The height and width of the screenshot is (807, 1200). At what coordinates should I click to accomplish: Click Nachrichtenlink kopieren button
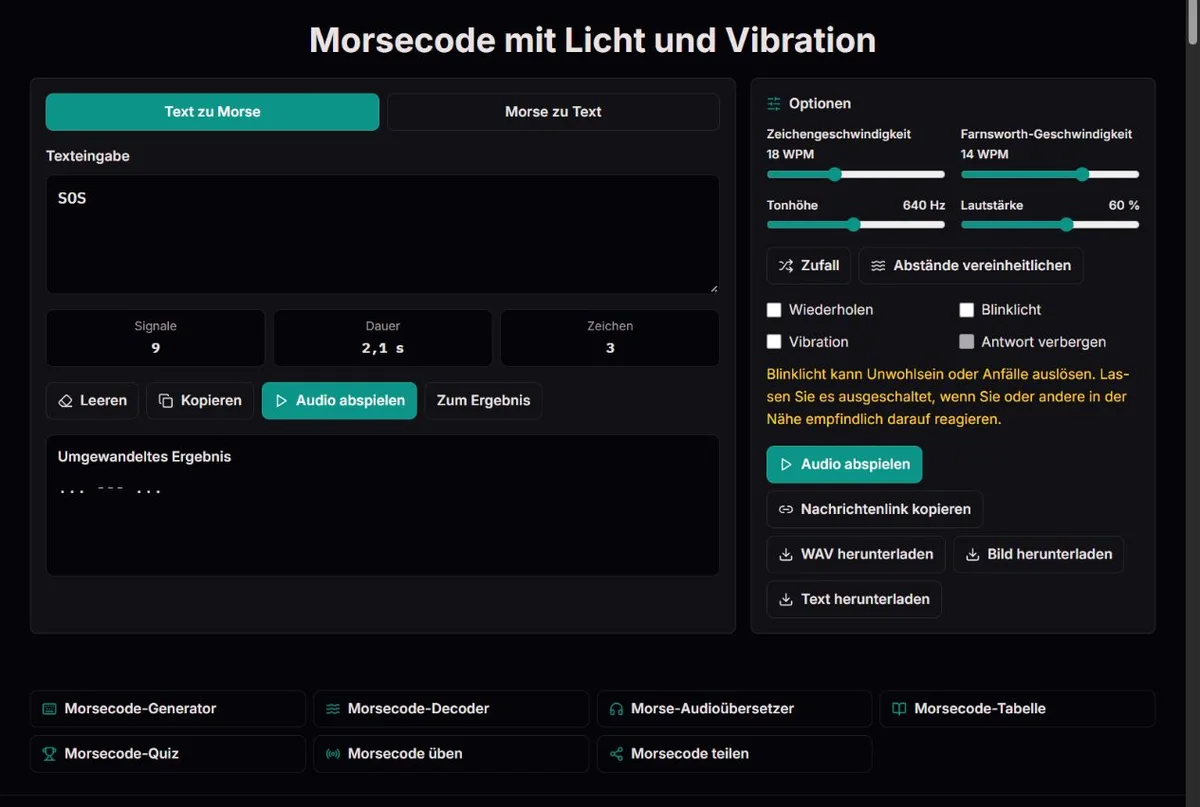tap(875, 509)
